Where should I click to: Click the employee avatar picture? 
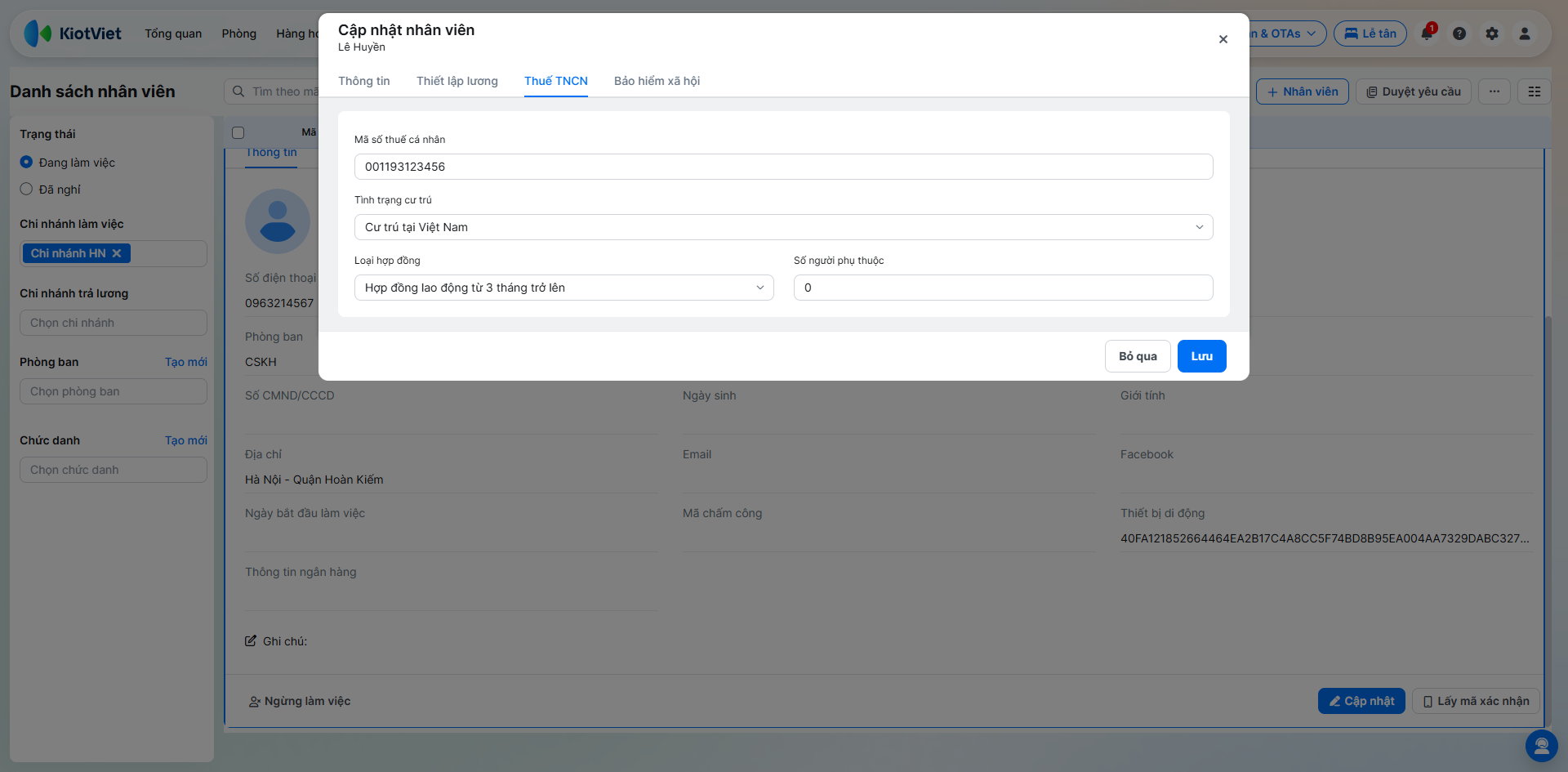pyautogui.click(x=278, y=221)
